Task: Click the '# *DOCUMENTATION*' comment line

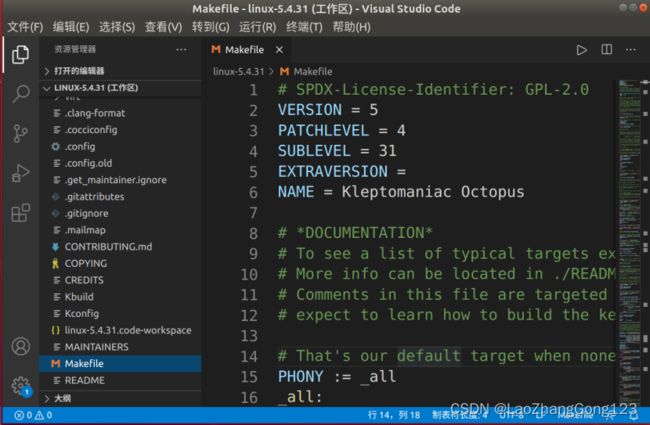Action: pyautogui.click(x=355, y=233)
